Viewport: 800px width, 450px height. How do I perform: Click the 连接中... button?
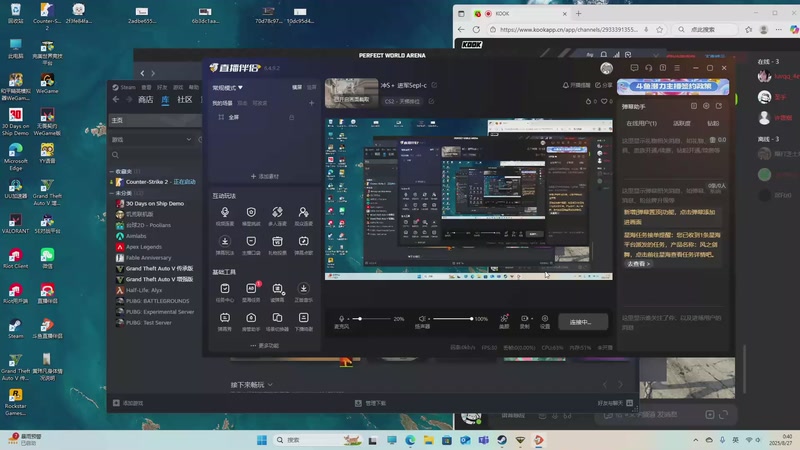[x=582, y=322]
